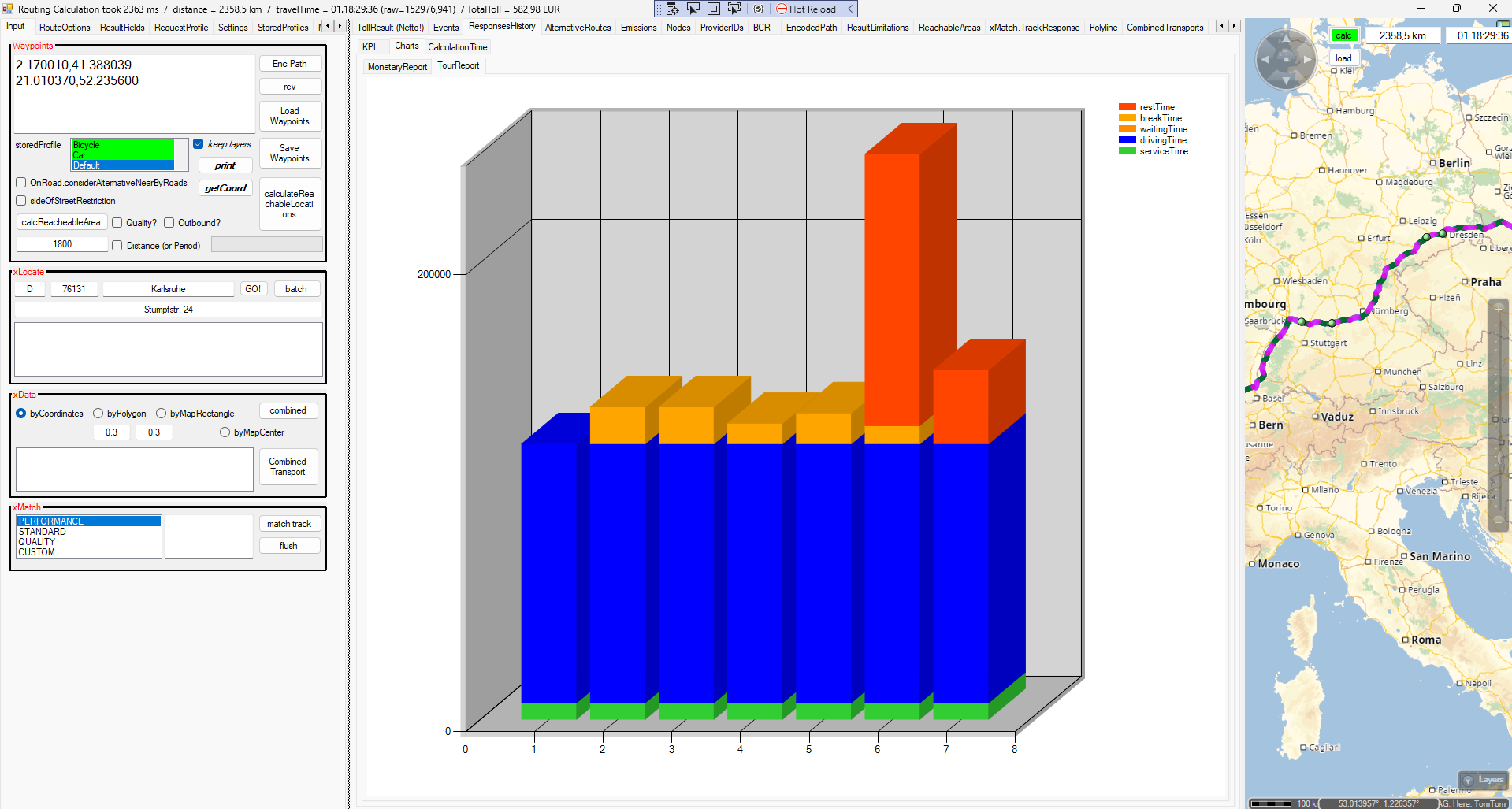This screenshot has height=809, width=1512.
Task: Pan the map right using the compass arrow
Action: (1307, 59)
